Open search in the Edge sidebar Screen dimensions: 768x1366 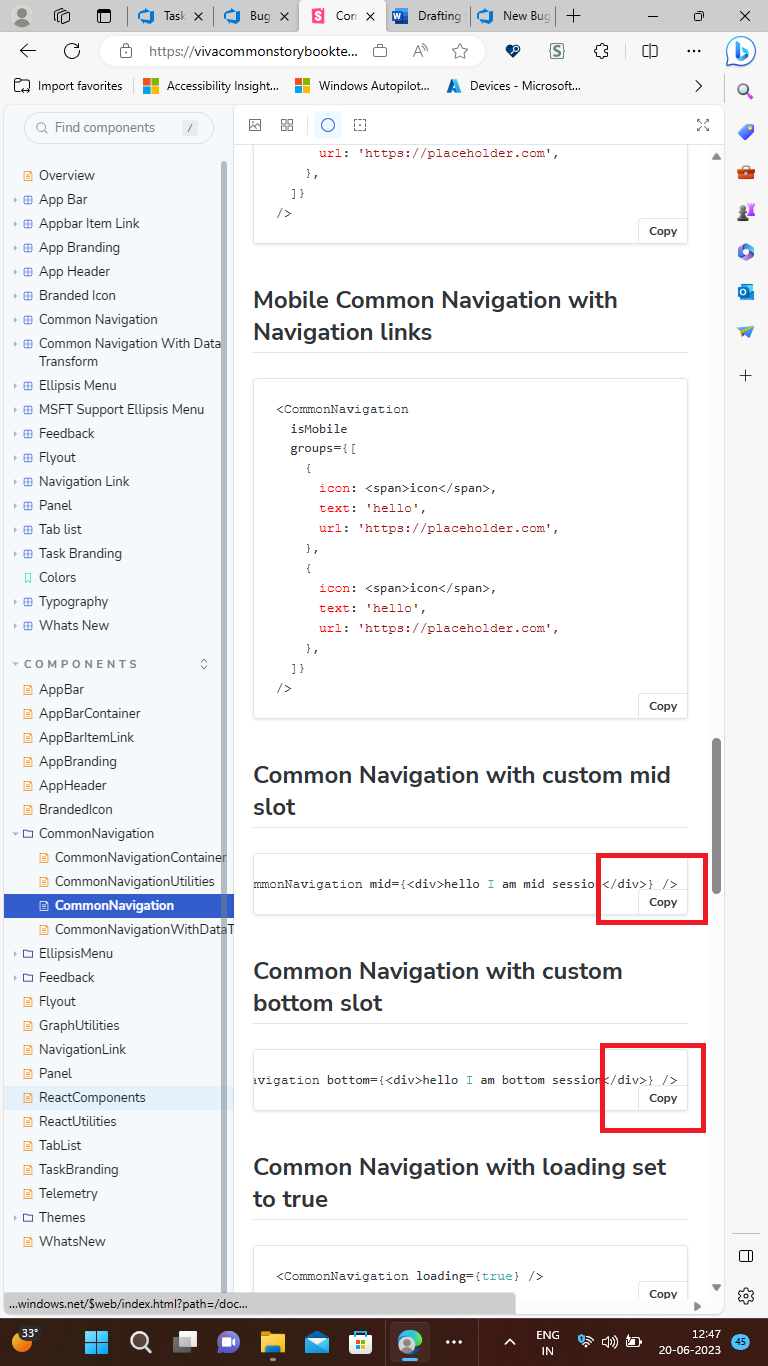coord(745,88)
